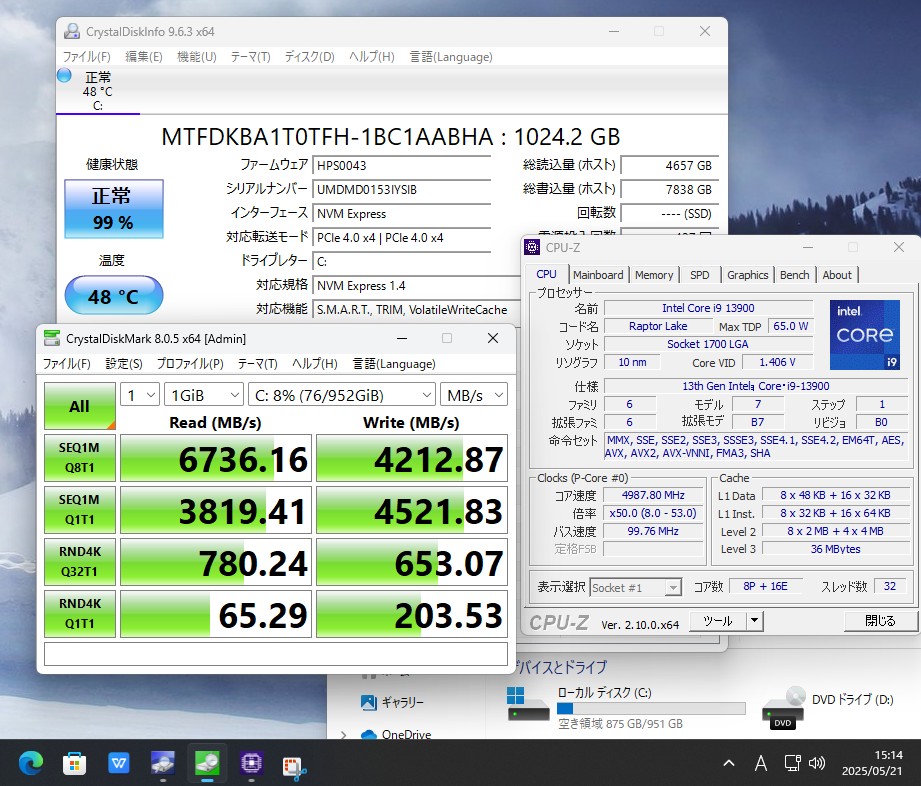Switch to CrystalDiskMark taskbar icon
The width and height of the screenshot is (921, 786).
coord(207,764)
